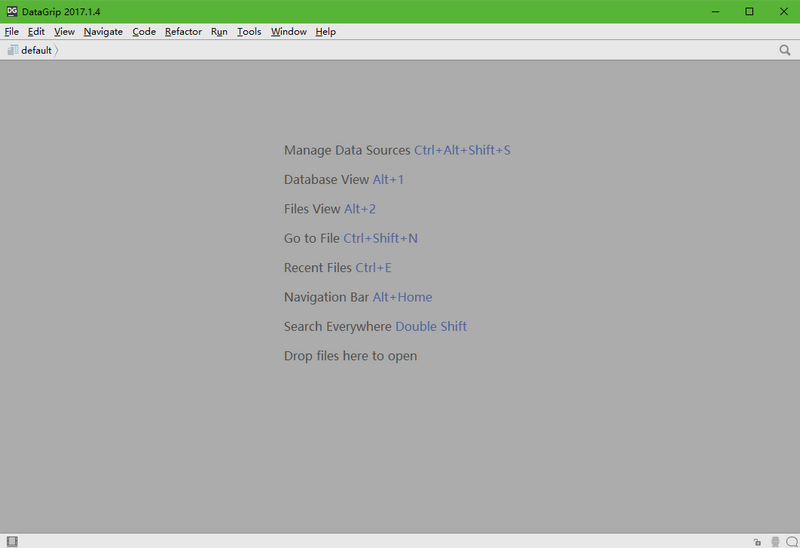Click the DataGrip logo in title bar
The image size is (800, 548).
[12, 11]
